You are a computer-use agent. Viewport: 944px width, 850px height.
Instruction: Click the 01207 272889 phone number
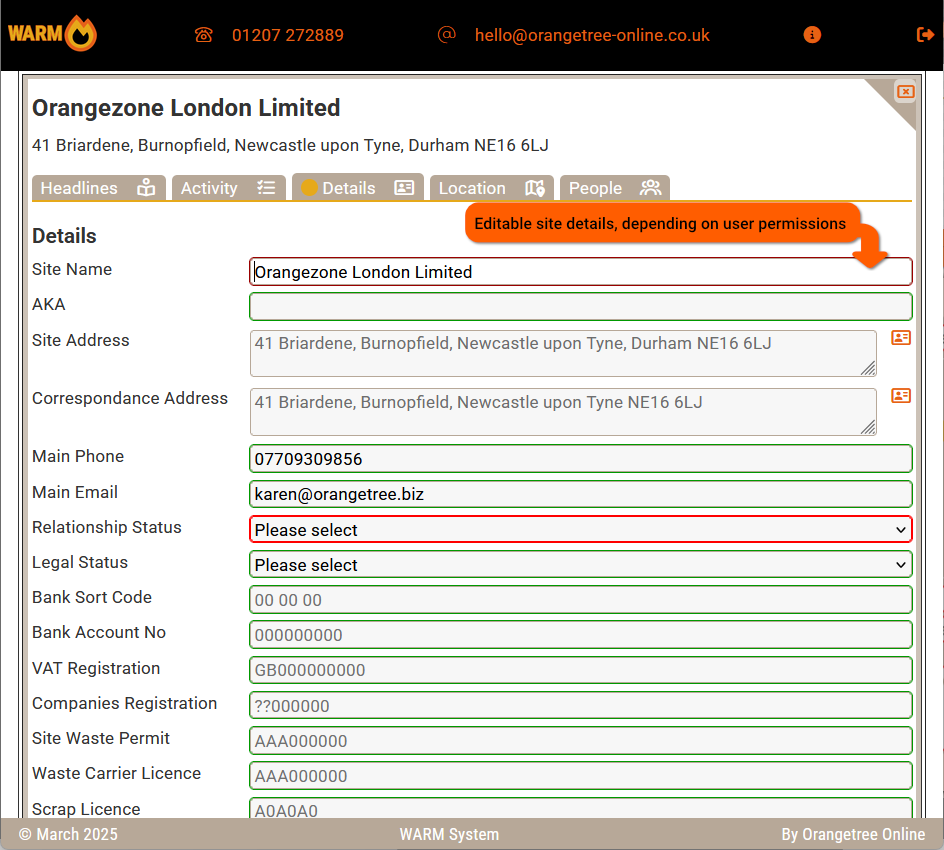[x=288, y=35]
